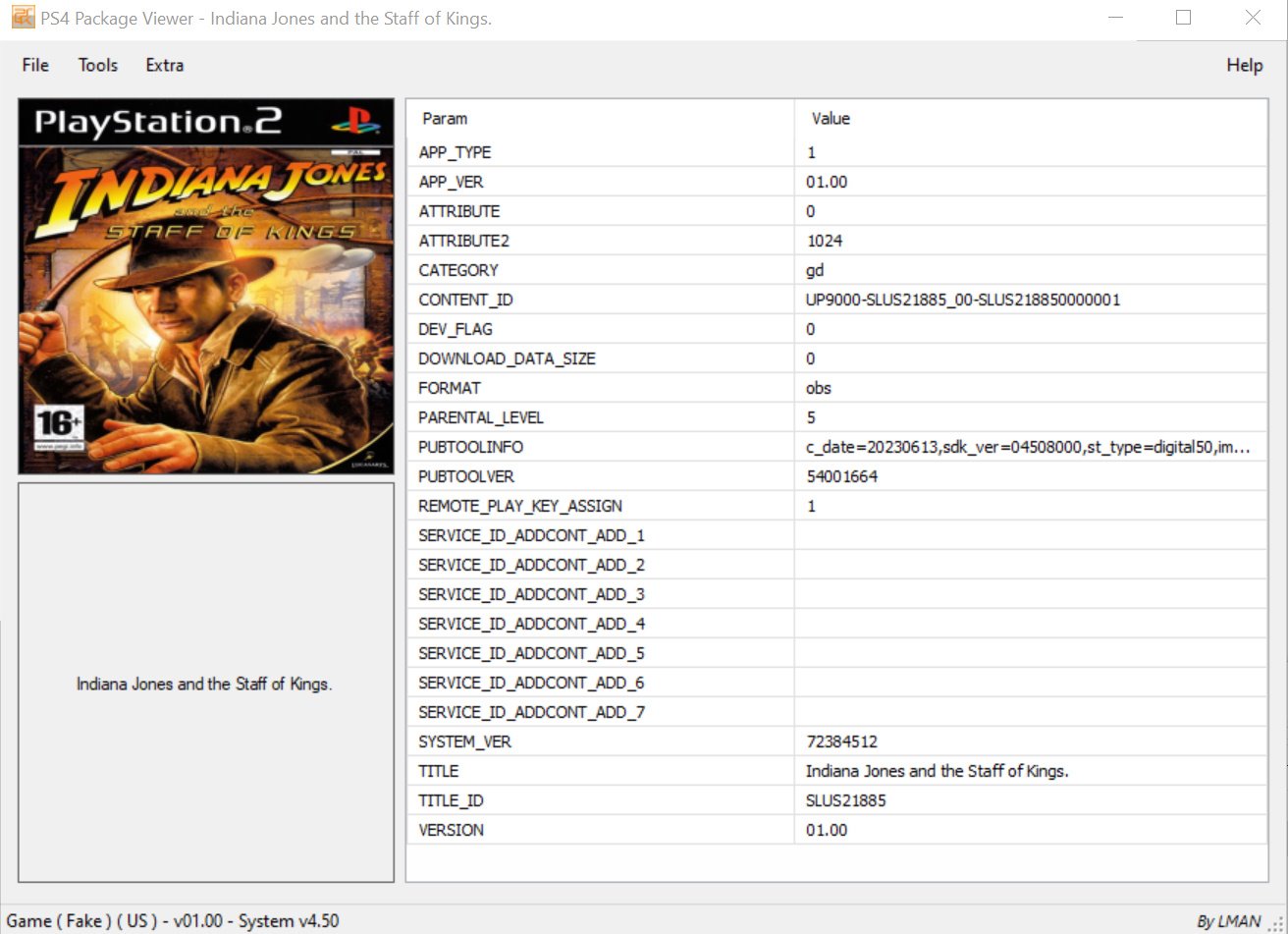Viewport: 1288px width, 934px height.
Task: Select the PUBTOOLINFO parameter
Action: (x=470, y=447)
